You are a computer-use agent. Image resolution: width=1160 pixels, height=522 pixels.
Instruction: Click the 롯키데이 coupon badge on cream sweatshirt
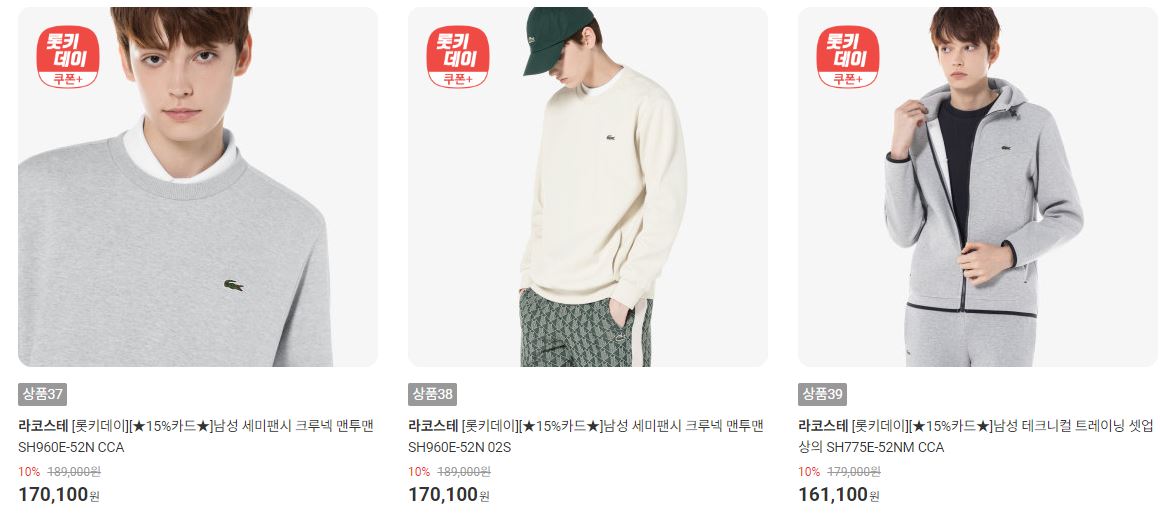click(x=458, y=57)
